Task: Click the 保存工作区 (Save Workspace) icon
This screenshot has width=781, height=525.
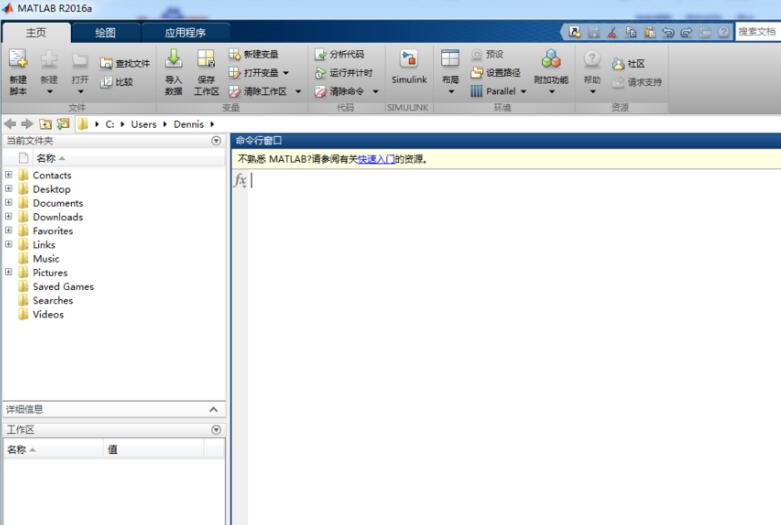Action: tap(206, 59)
